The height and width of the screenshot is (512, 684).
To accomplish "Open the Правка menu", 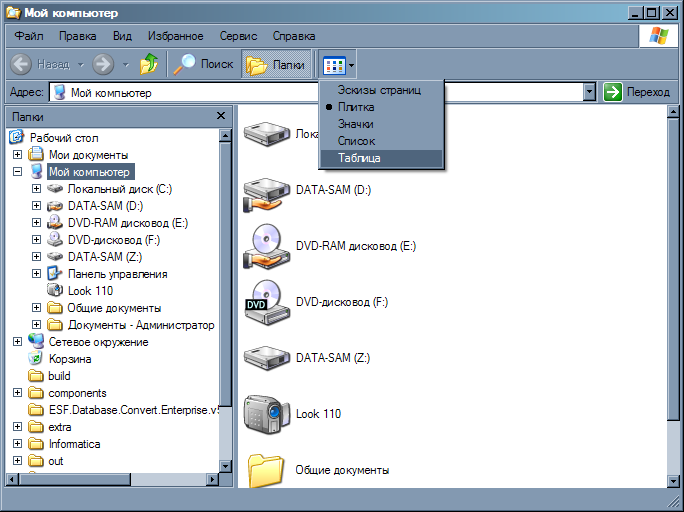I will (x=78, y=36).
